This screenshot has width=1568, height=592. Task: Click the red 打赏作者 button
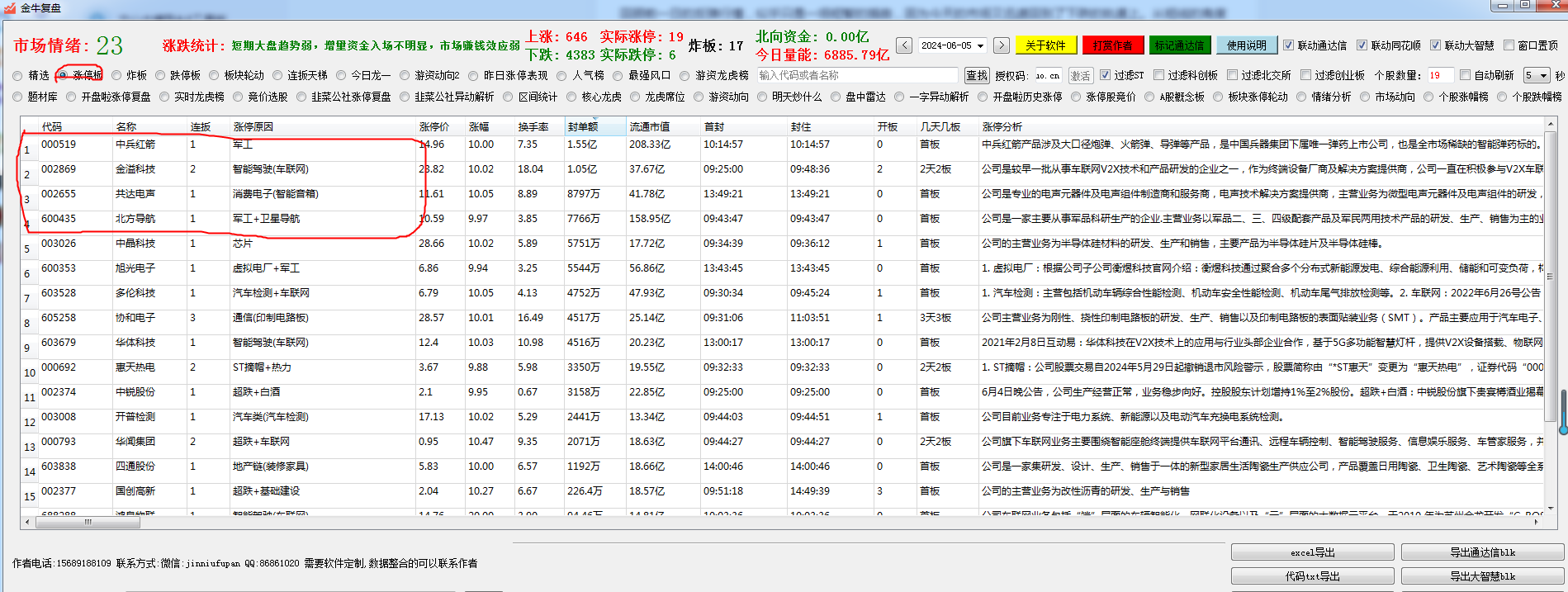pos(1112,45)
